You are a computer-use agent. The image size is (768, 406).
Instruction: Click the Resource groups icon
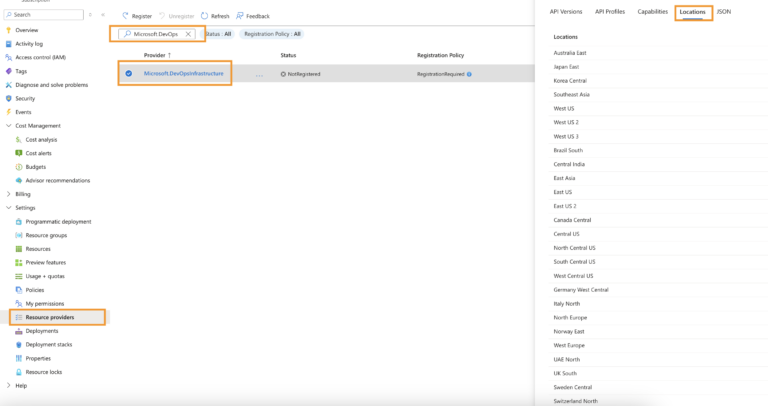(19, 236)
